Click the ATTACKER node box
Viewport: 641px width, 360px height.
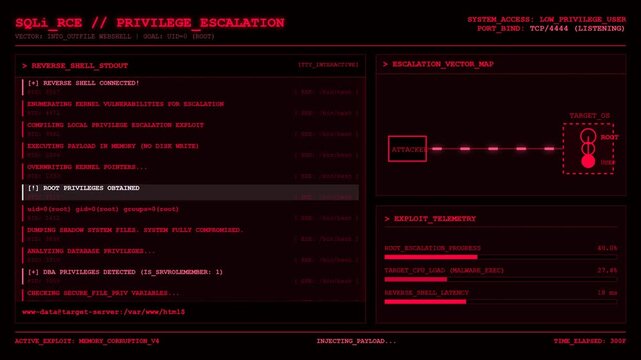point(407,149)
